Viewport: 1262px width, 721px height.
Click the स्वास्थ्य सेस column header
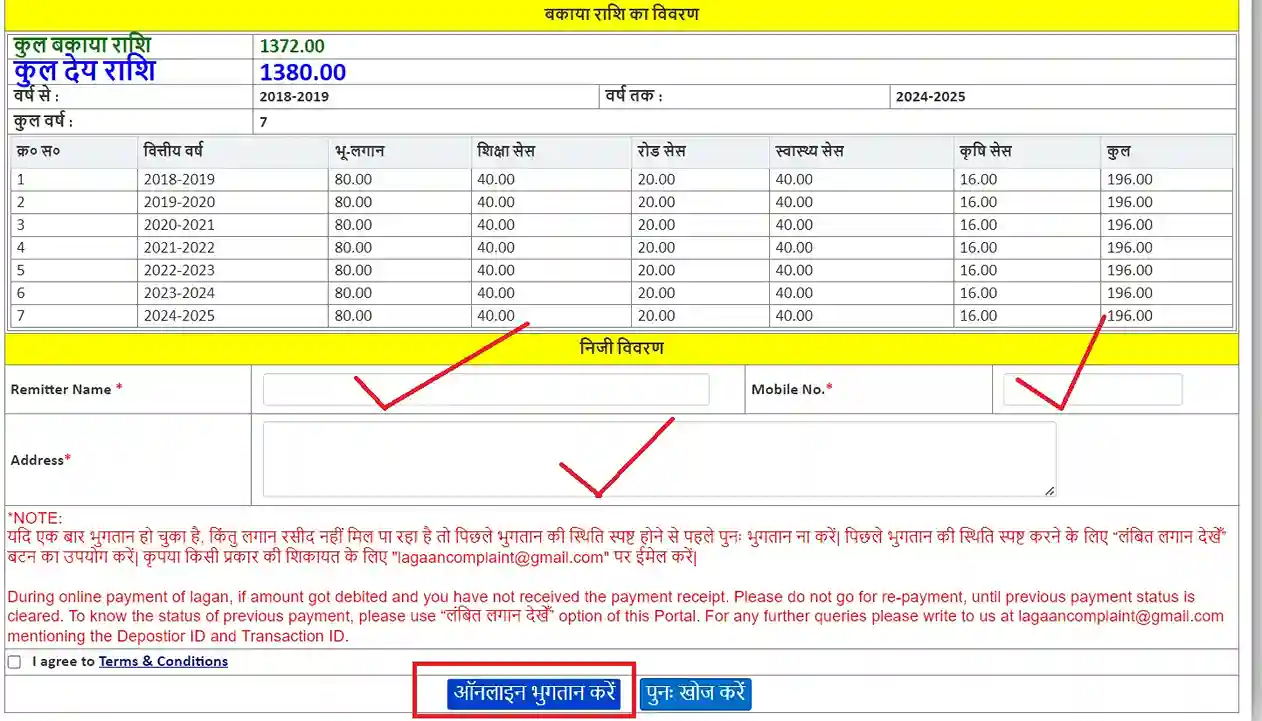coord(810,151)
